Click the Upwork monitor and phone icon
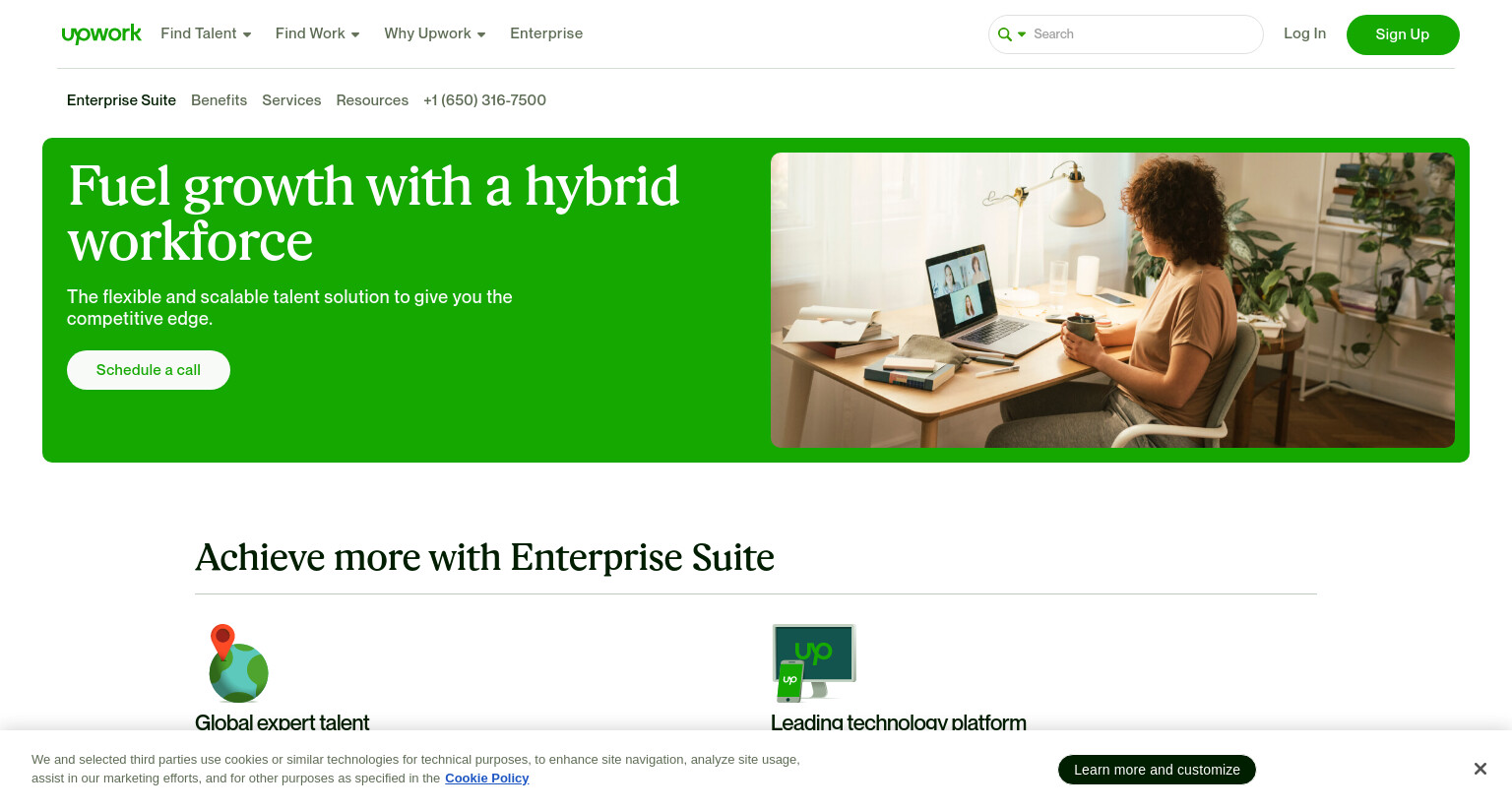This screenshot has height=811, width=1512. [813, 662]
